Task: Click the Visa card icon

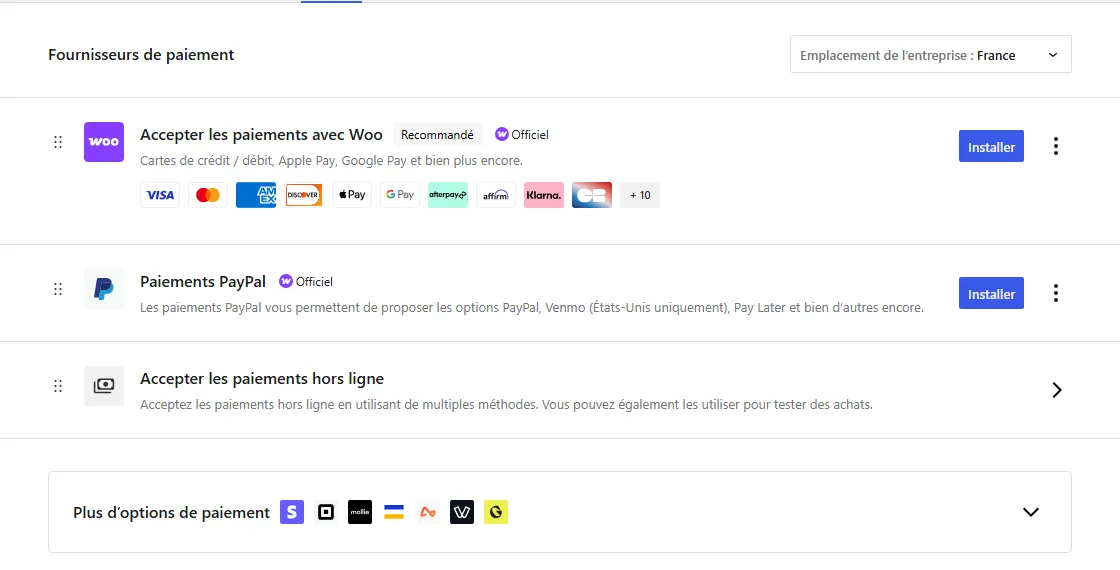Action: coord(160,195)
